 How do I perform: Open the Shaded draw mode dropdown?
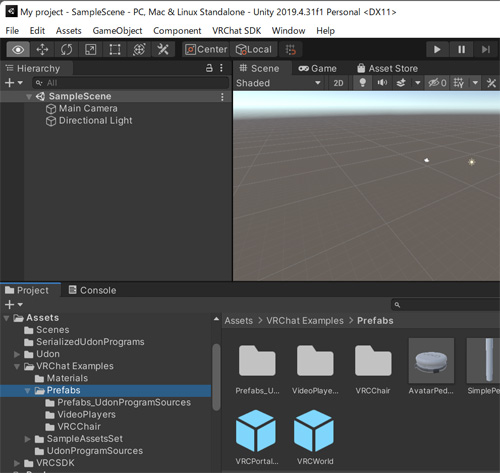tap(279, 83)
